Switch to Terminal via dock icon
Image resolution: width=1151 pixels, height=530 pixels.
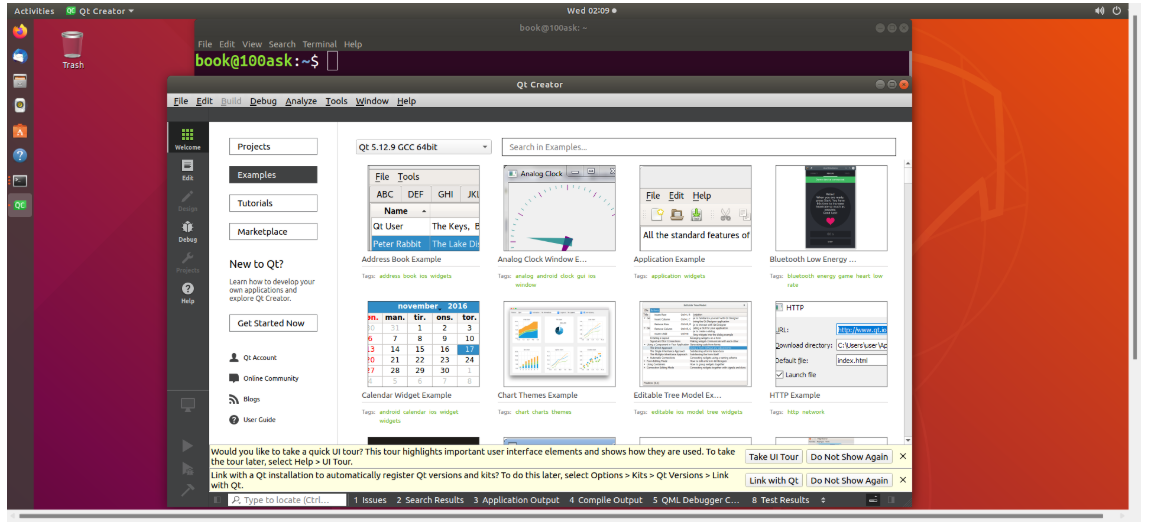coord(20,180)
